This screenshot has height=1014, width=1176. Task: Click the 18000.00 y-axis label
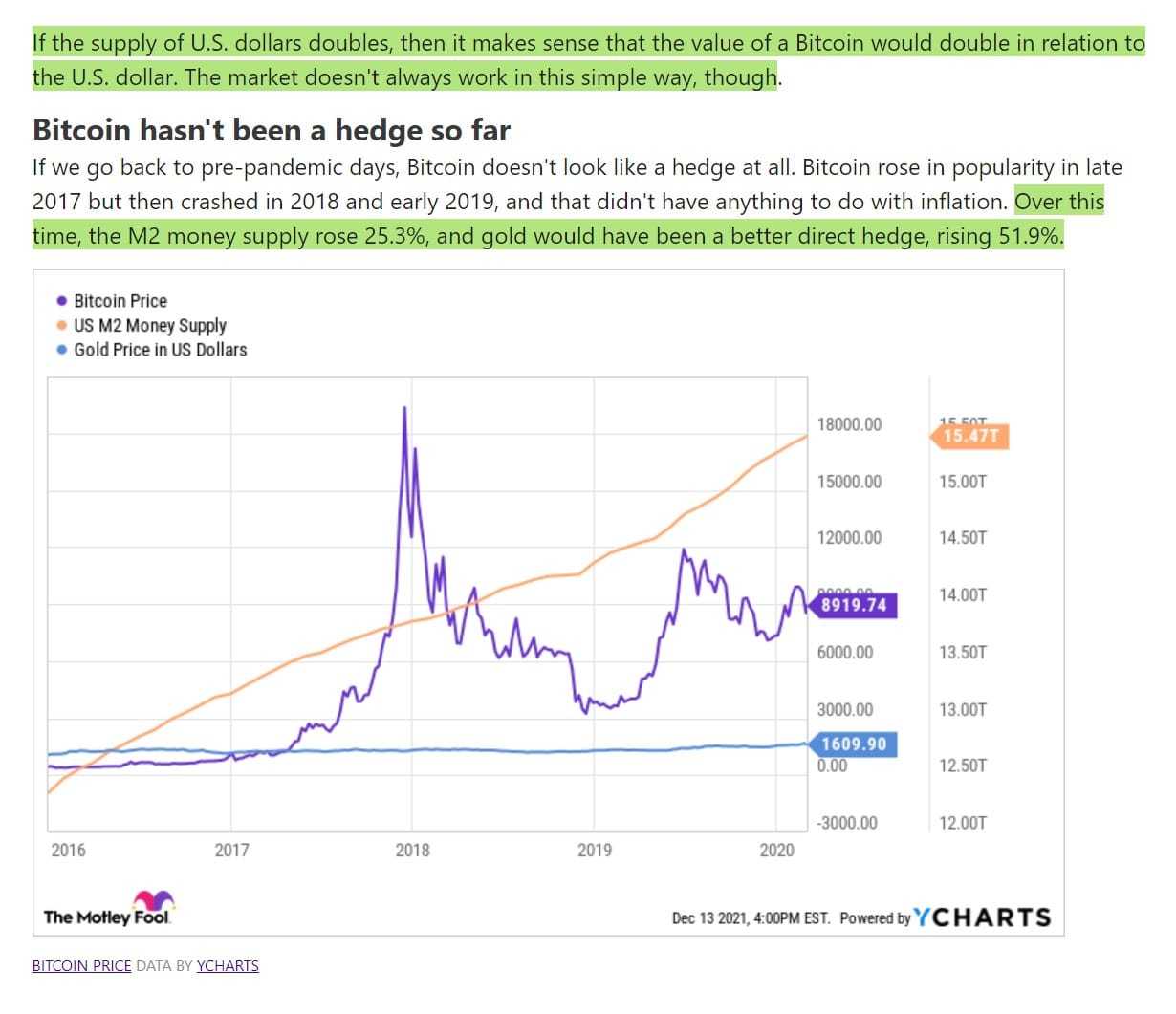pyautogui.click(x=849, y=424)
